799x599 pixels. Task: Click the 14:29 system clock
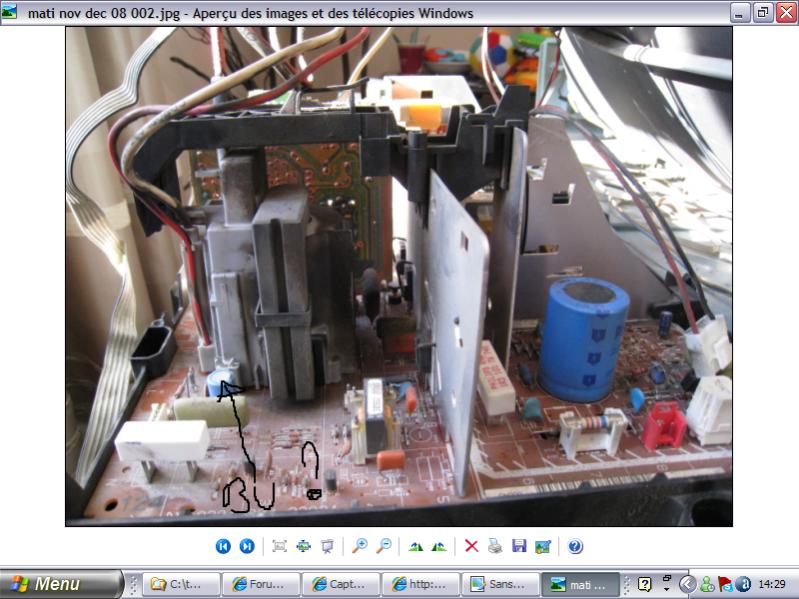click(x=772, y=584)
